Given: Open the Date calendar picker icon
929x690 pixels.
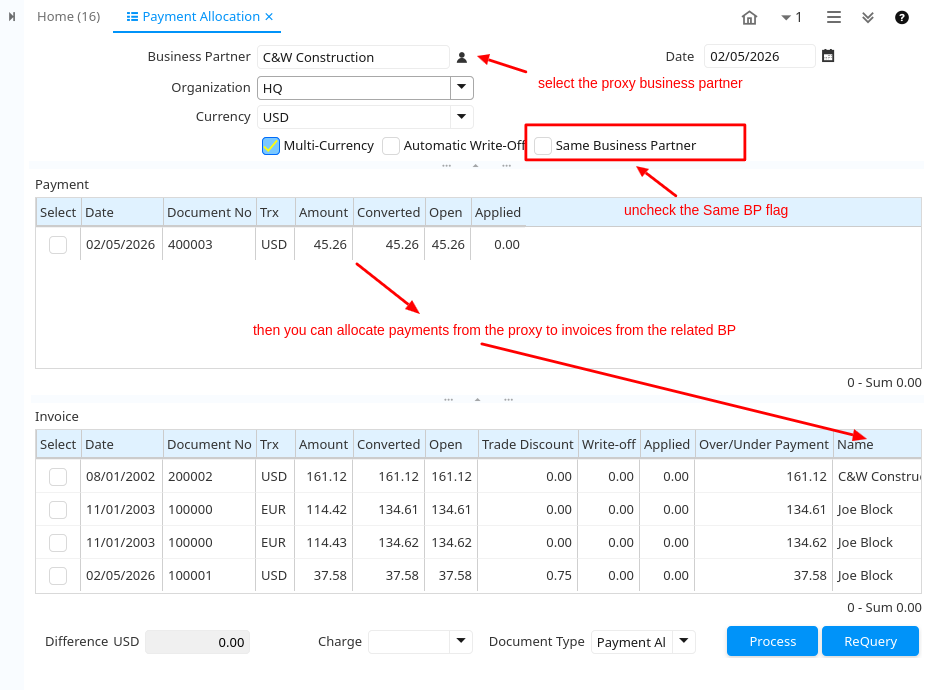Looking at the screenshot, I should 828,57.
